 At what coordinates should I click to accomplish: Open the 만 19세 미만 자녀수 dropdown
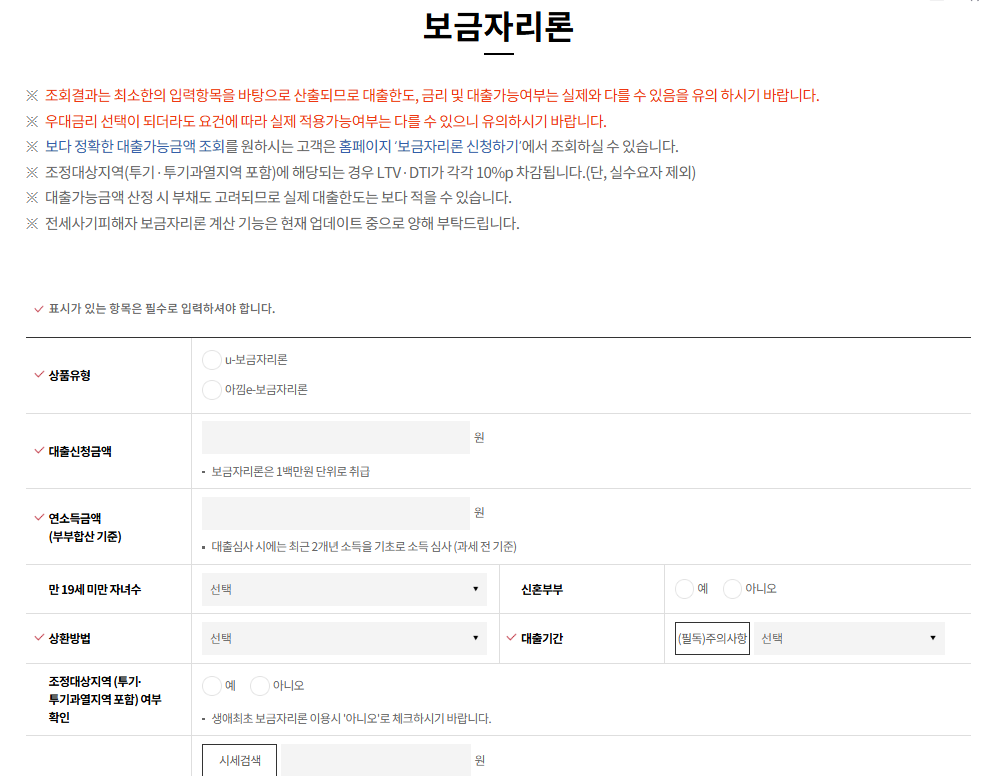(x=344, y=588)
